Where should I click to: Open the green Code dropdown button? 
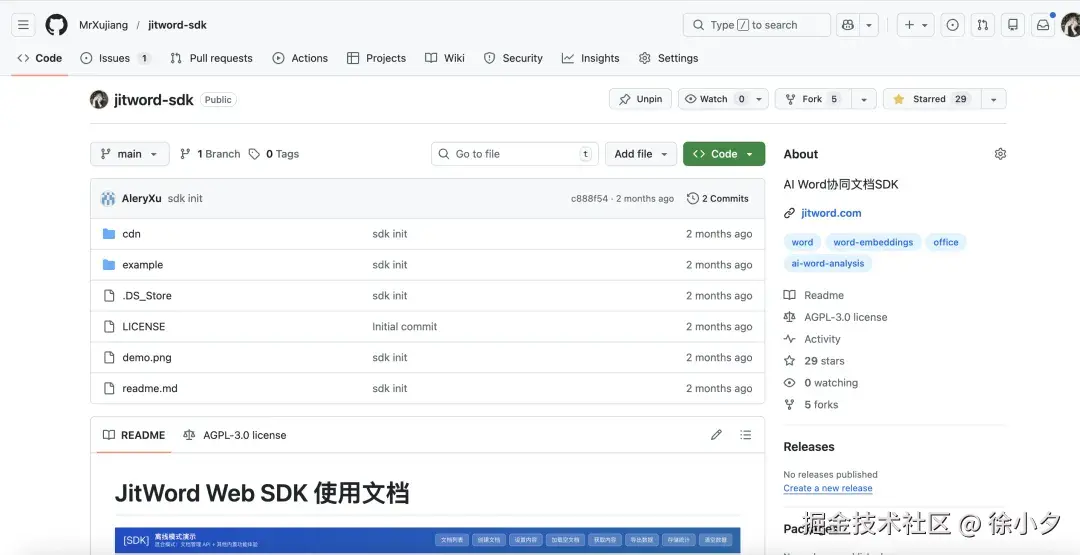pos(724,154)
